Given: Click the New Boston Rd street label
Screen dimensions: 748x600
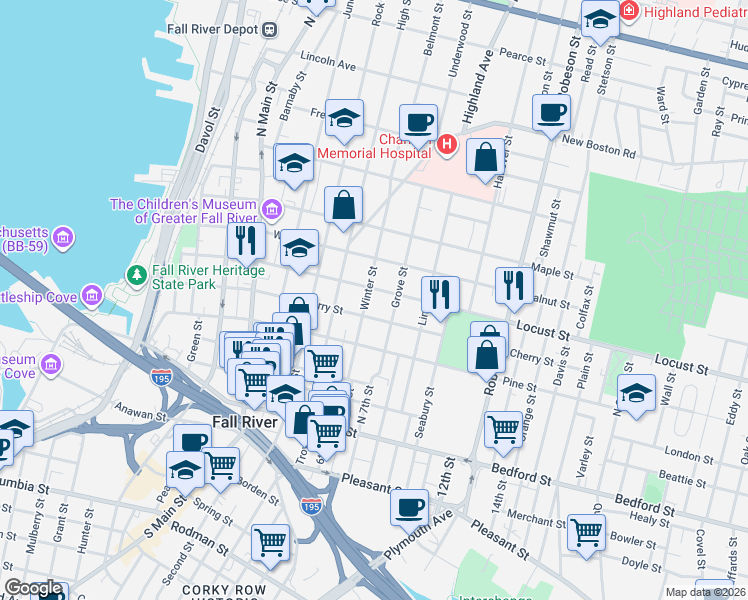Looking at the screenshot, I should pos(599,146).
